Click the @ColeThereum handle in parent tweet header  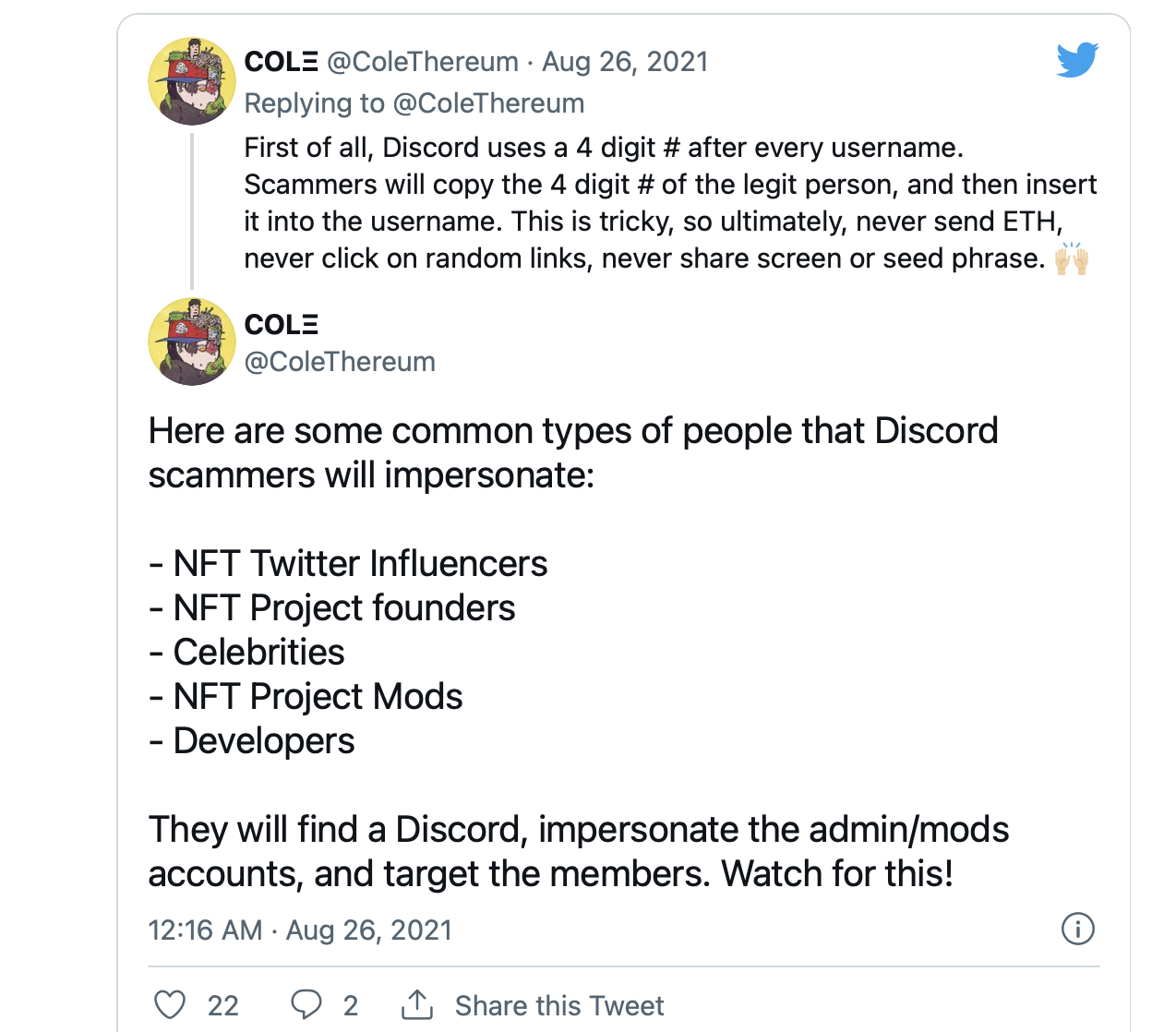423,62
